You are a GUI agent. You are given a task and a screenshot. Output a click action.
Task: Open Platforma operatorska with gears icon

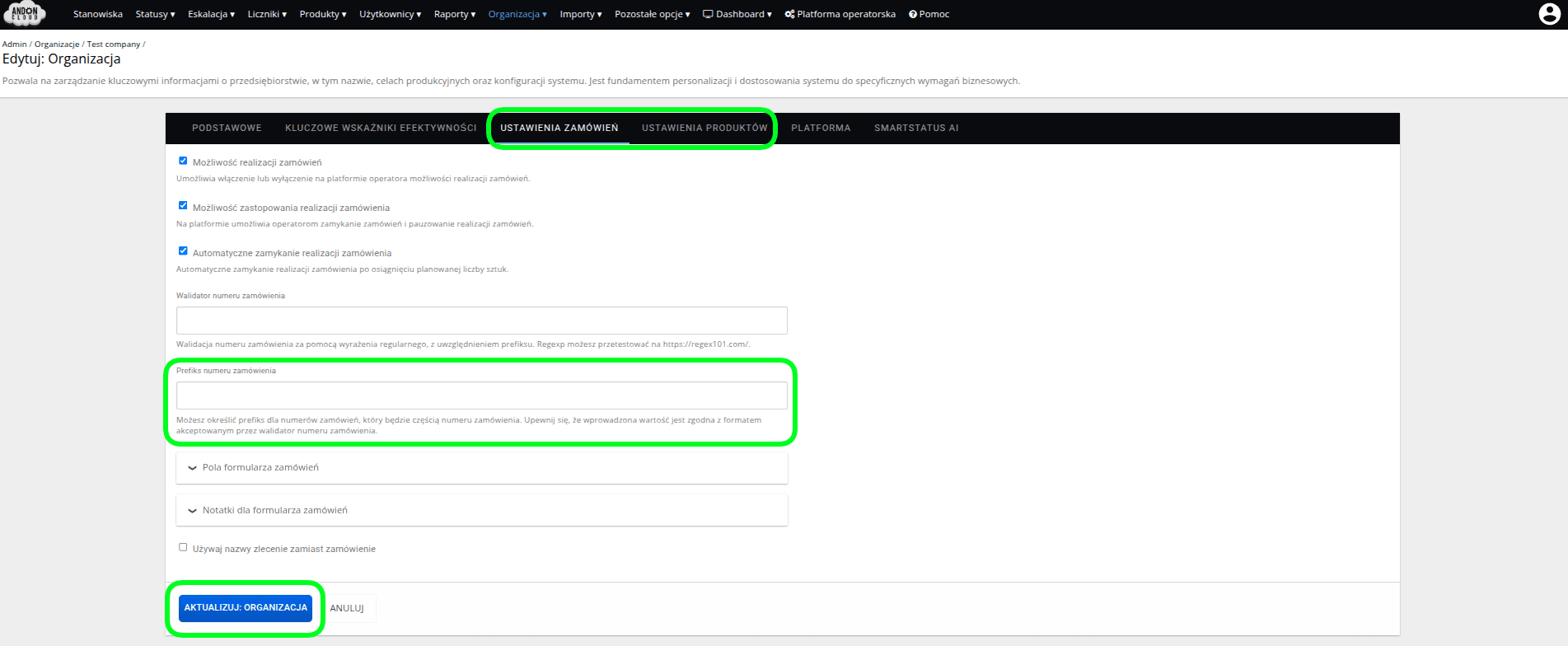[x=840, y=14]
